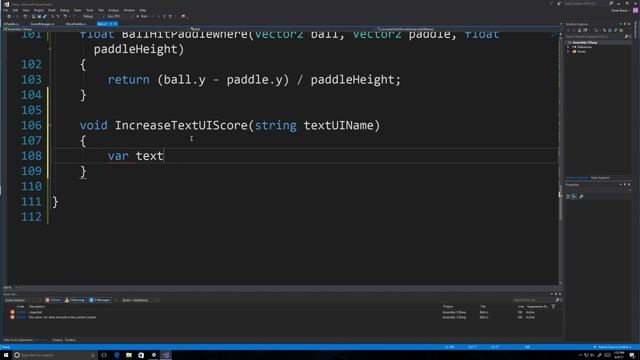The width and height of the screenshot is (640, 360).
Task: Open the Debug configuration dropdown in toolbar
Action: (92, 16)
